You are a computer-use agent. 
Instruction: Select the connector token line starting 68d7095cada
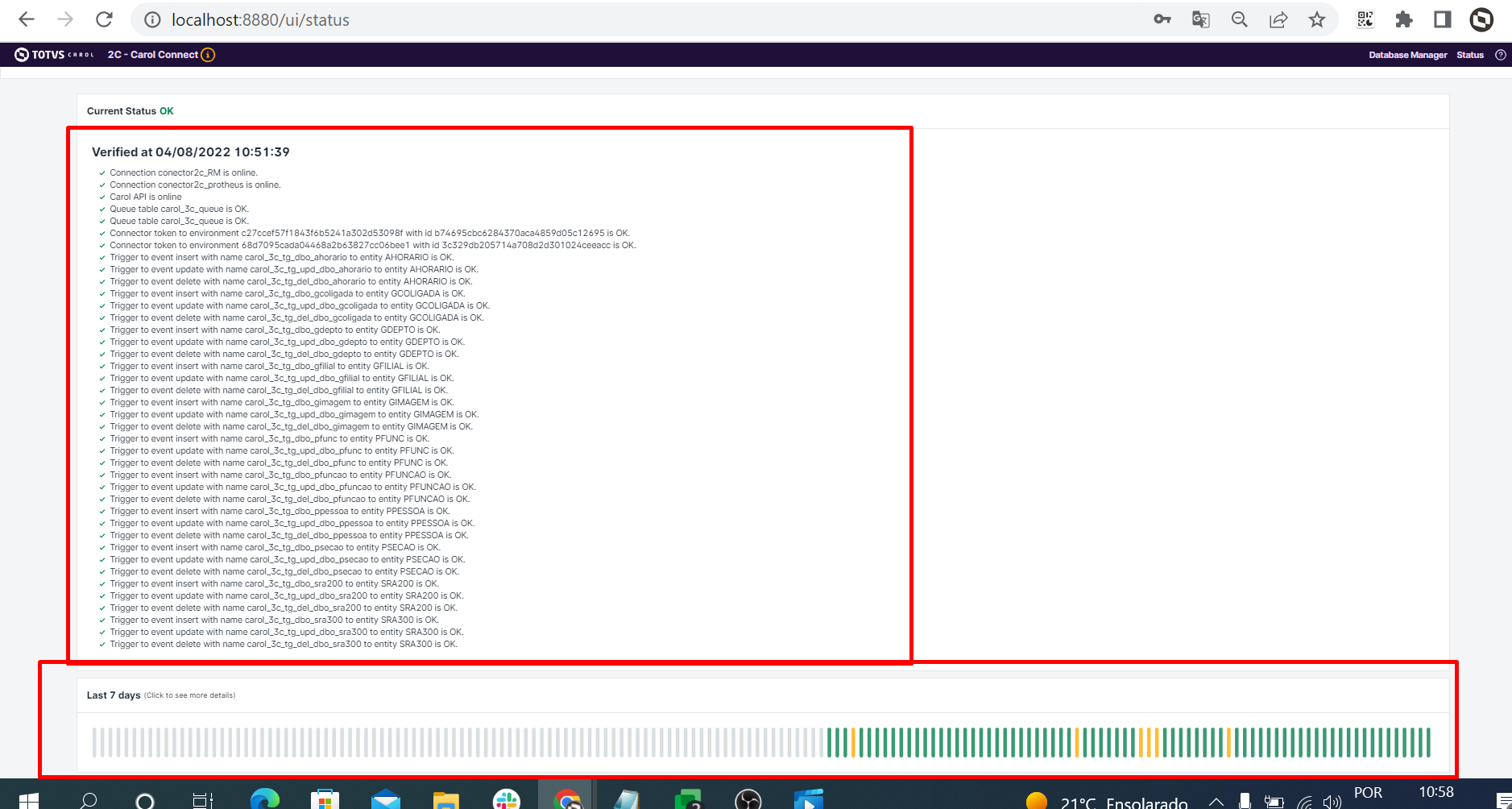pos(373,245)
